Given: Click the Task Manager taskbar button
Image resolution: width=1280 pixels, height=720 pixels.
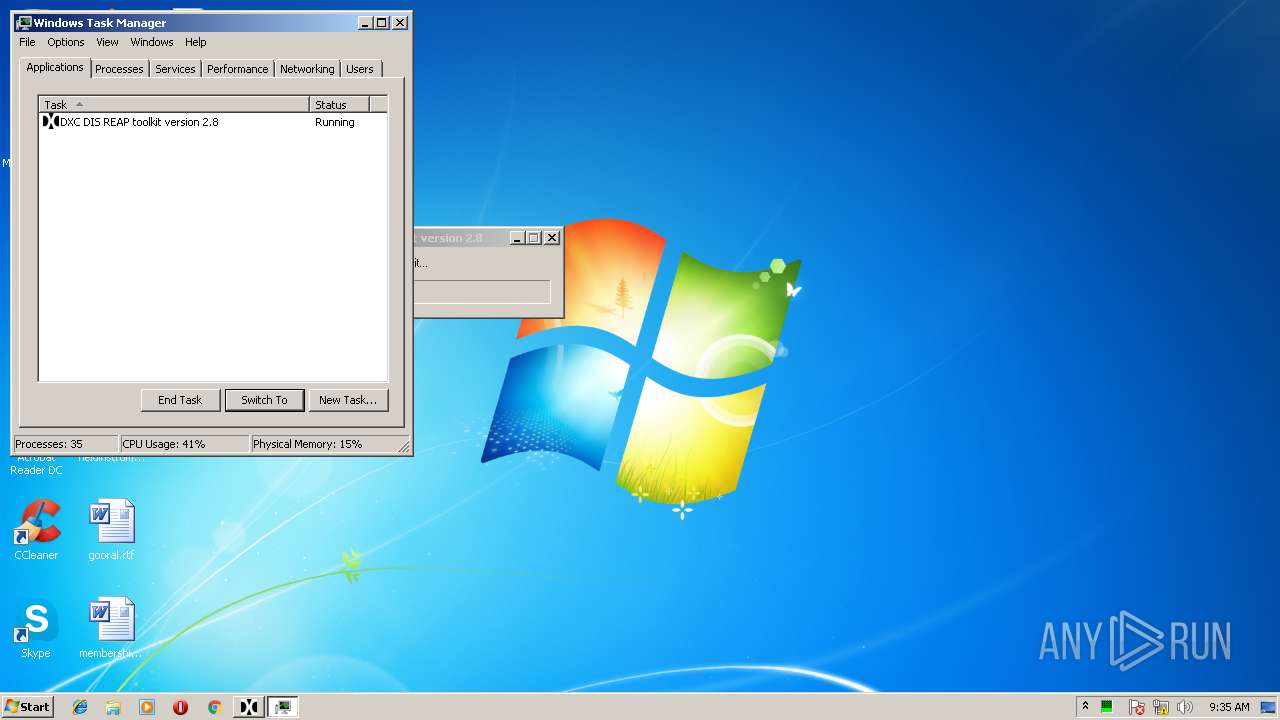Looking at the screenshot, I should click(x=283, y=707).
